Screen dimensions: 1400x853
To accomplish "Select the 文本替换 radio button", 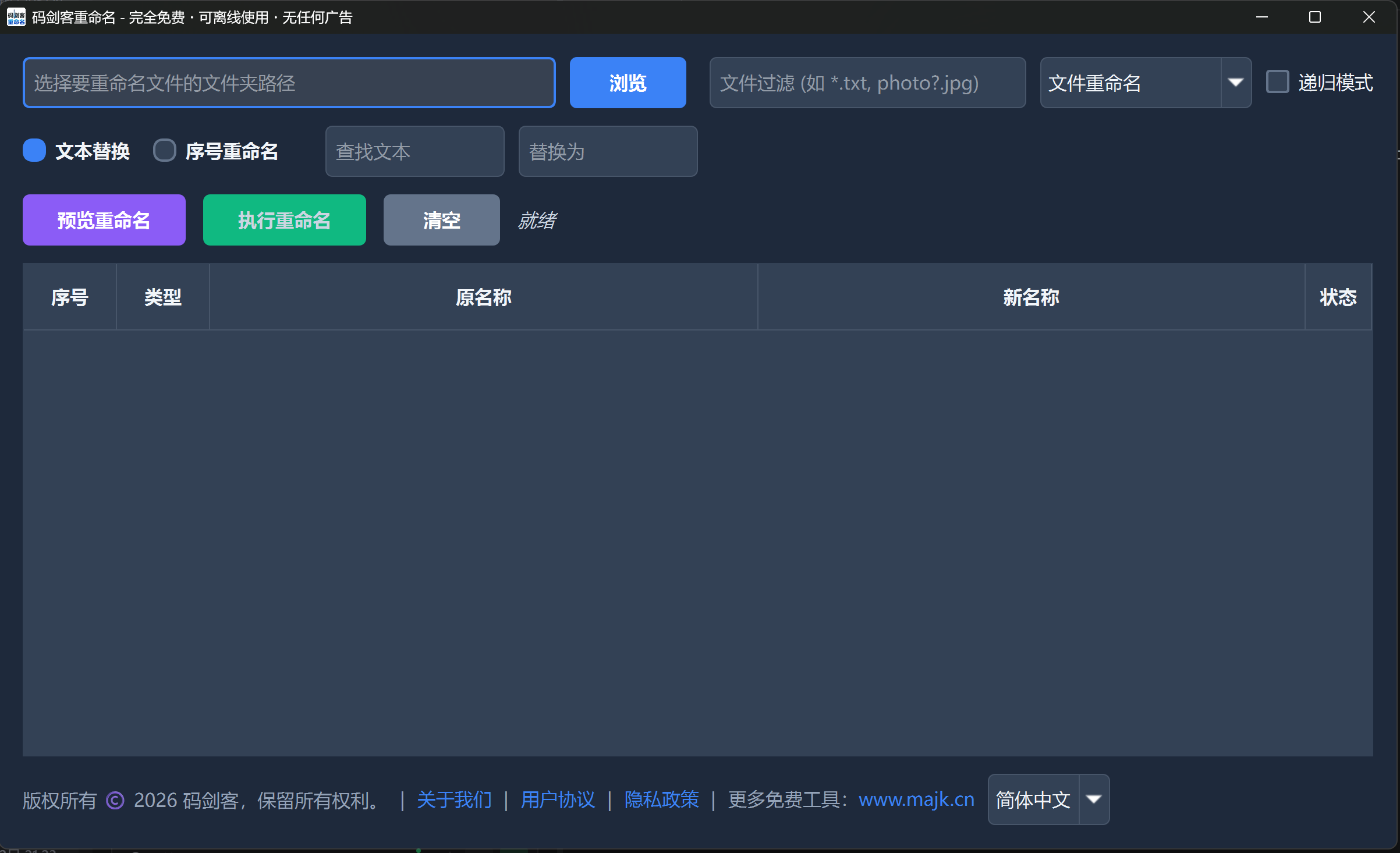I will (34, 151).
